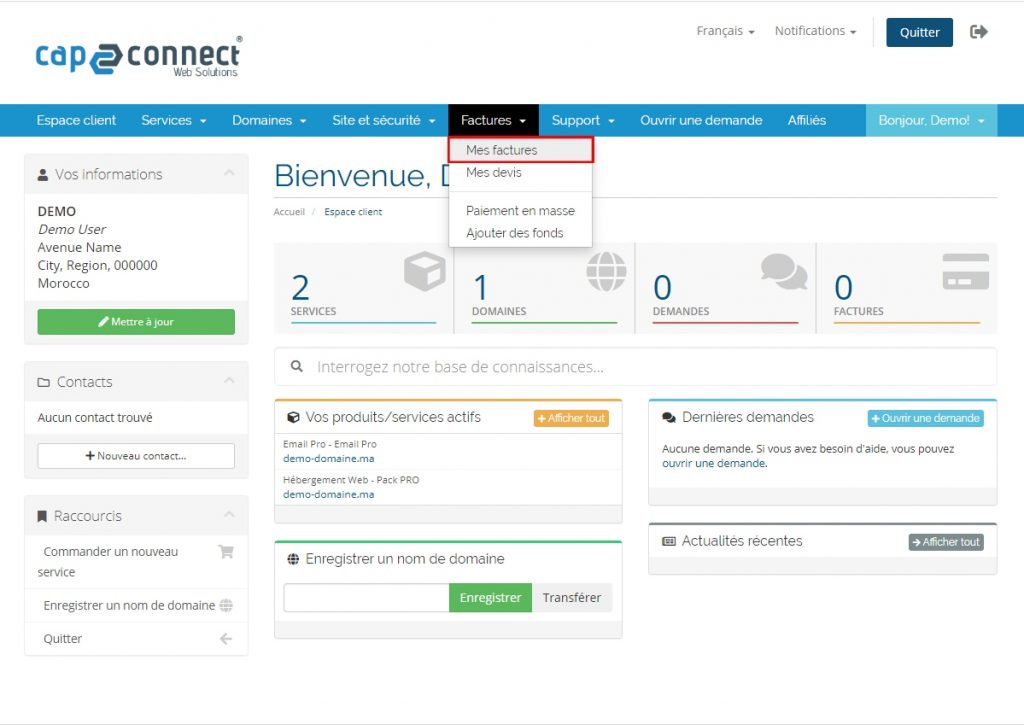This screenshot has width=1024, height=725.
Task: Choose Ajouter des fonds menu entry
Action: pos(514,233)
